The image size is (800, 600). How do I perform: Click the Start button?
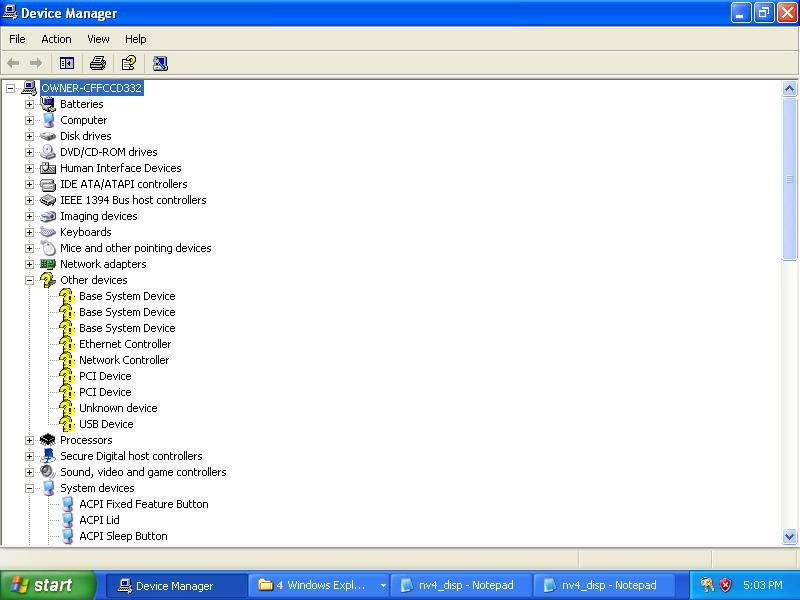47,585
